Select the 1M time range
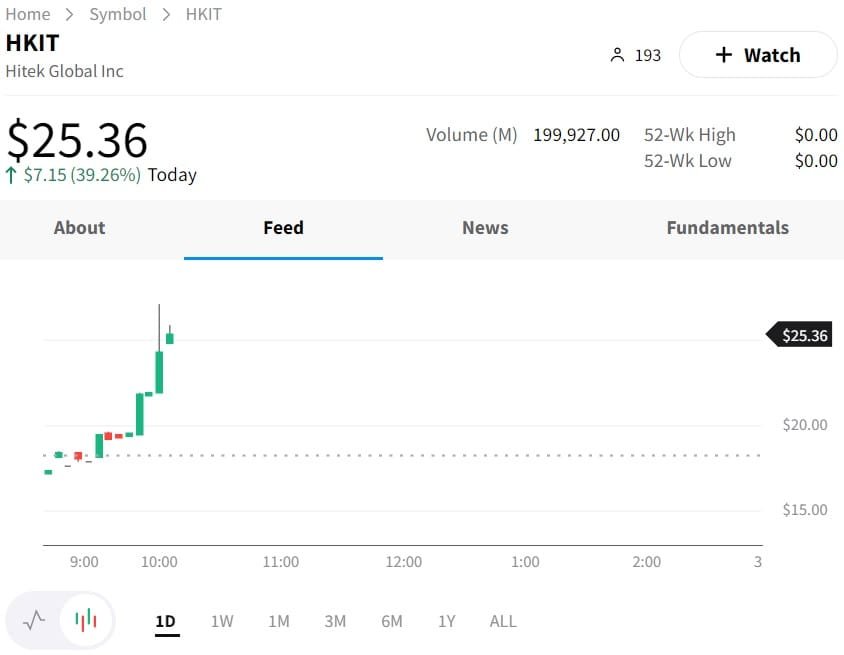 click(279, 621)
